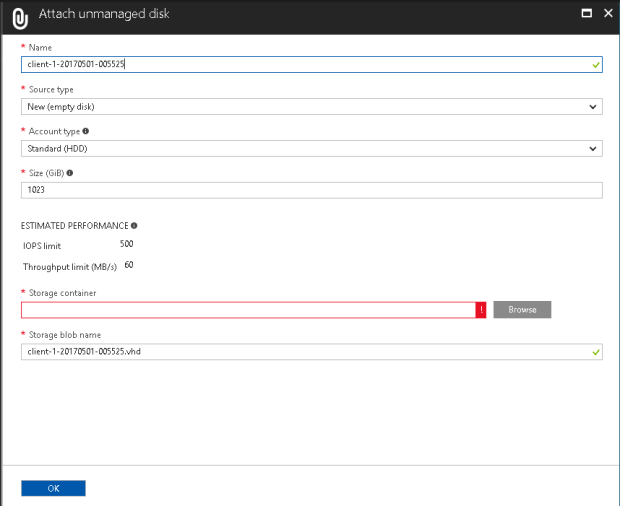Expand the Account type Standard (HDD) dropdown

point(311,148)
